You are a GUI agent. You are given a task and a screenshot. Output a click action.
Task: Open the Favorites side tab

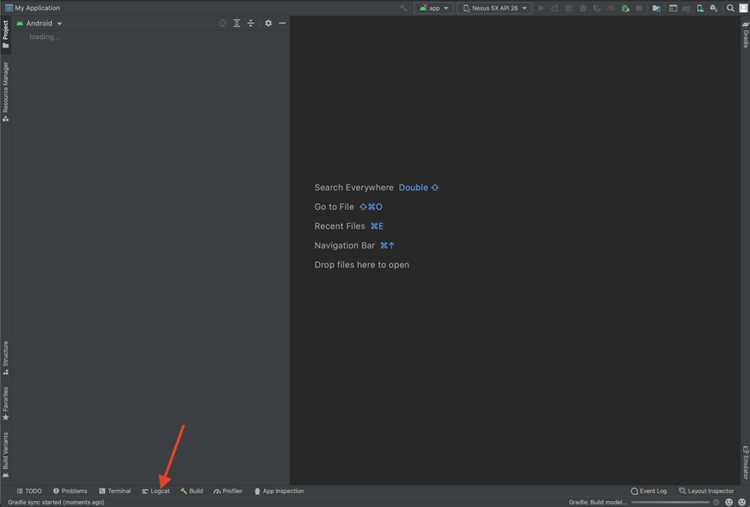tap(6, 404)
